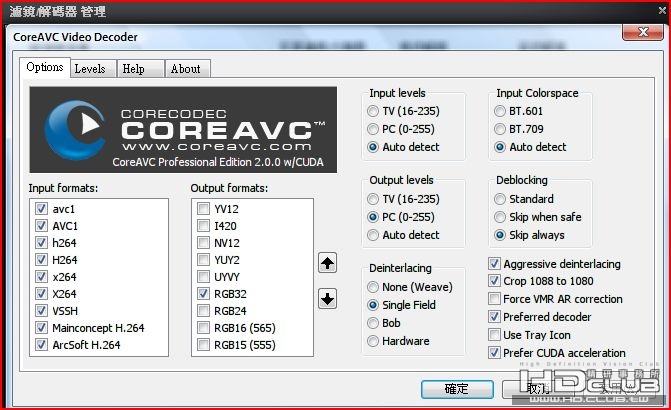
Task: Move selected output format down with arrow
Action: pos(327,299)
